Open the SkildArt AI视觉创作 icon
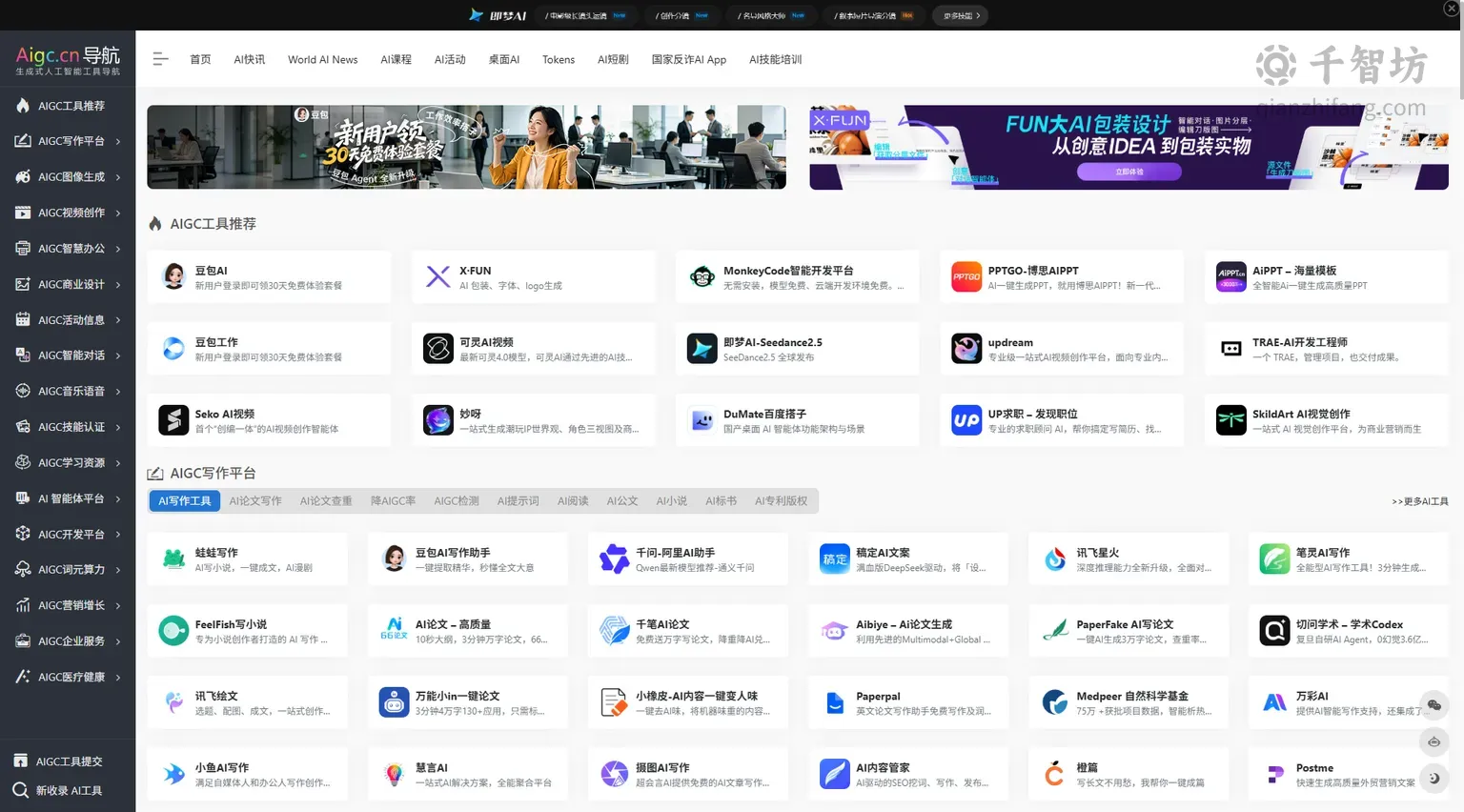 pyautogui.click(x=1230, y=420)
